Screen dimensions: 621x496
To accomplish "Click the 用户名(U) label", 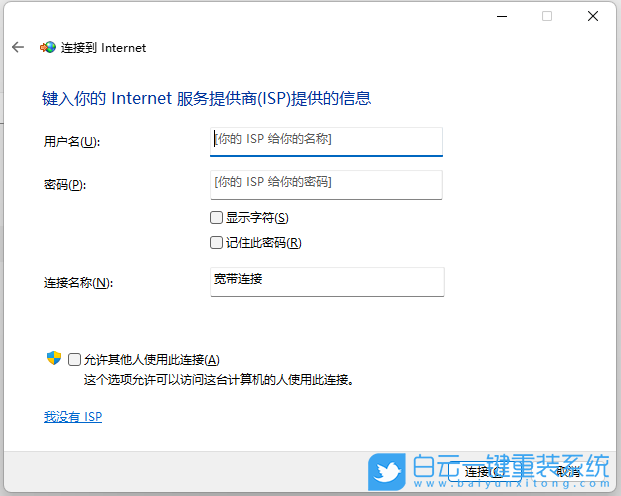I will pos(72,141).
